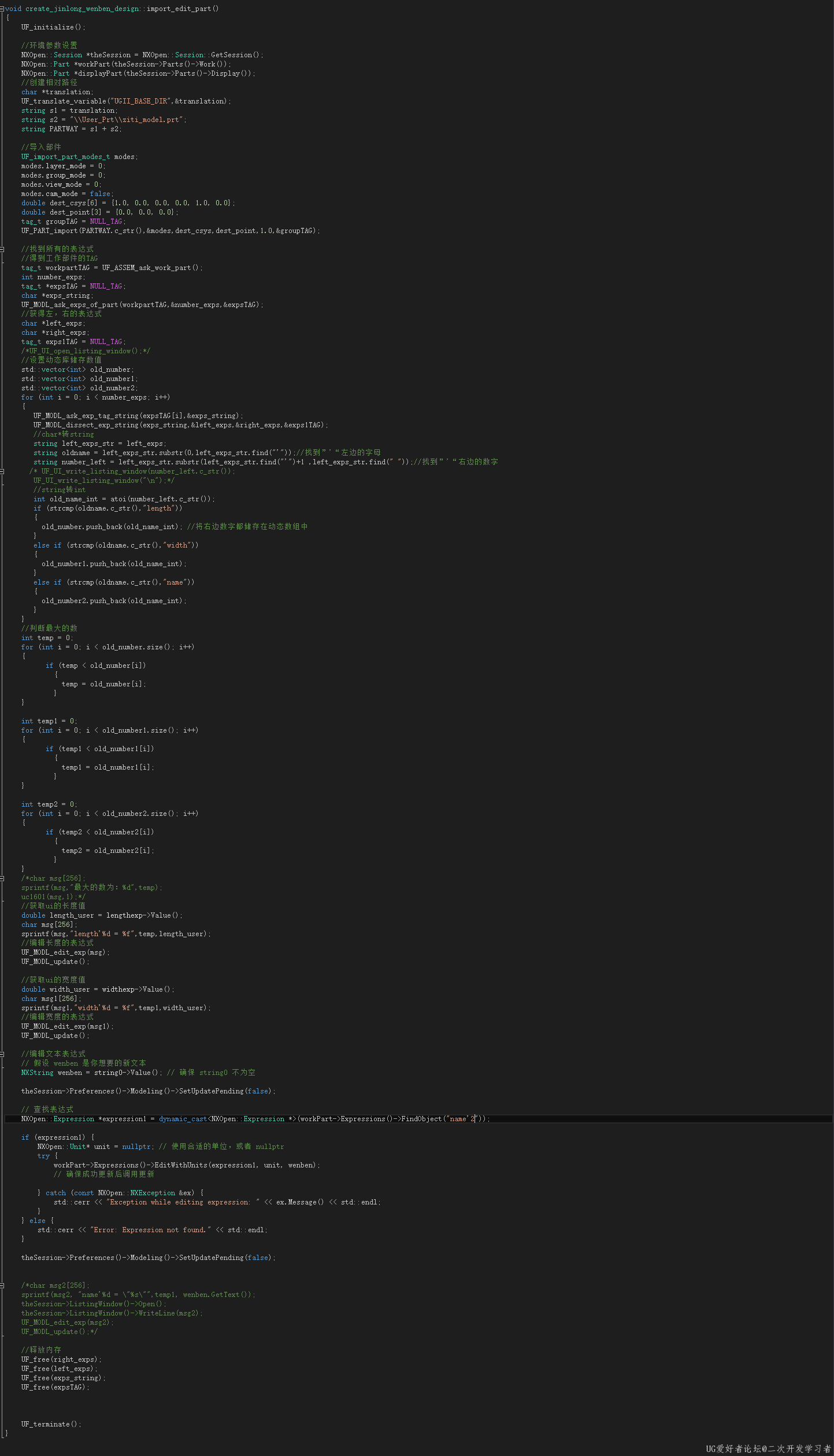Click the '*displayPart' declaration line

pyautogui.click(x=138, y=73)
